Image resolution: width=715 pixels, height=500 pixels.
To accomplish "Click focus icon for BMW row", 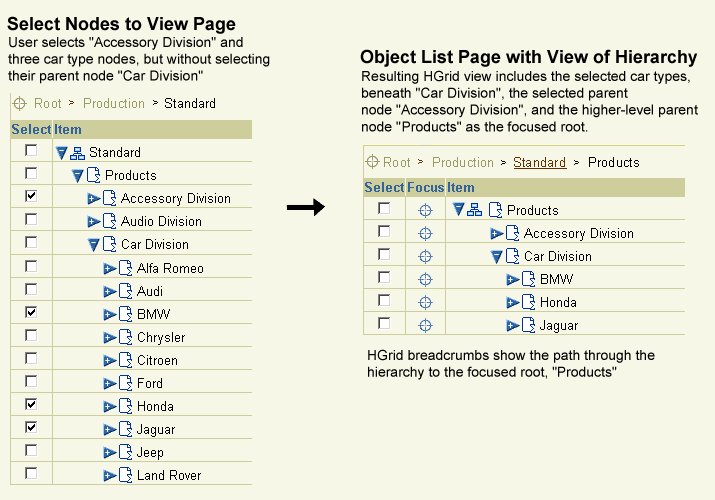I will pos(425,279).
